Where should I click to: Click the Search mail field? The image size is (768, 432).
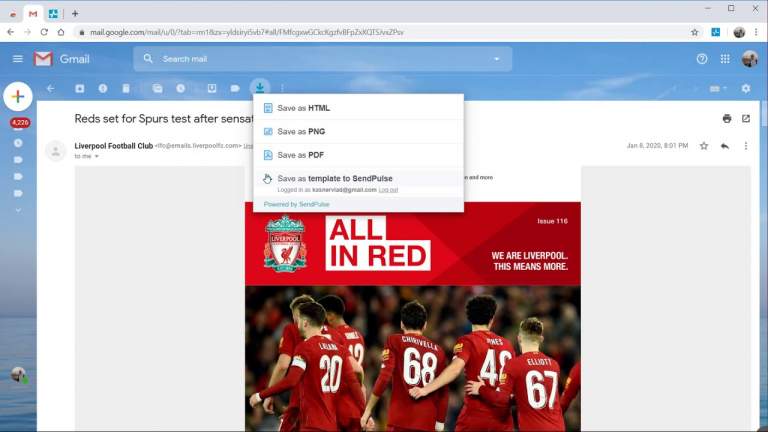(x=323, y=59)
